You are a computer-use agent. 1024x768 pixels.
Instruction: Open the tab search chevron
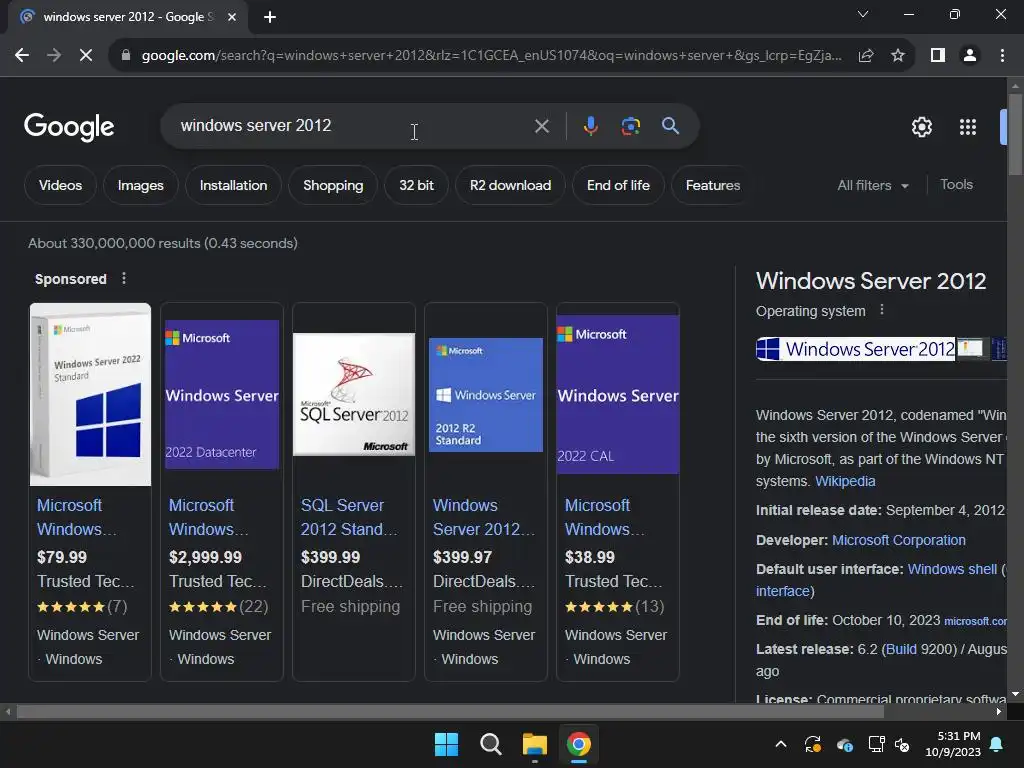(x=863, y=14)
